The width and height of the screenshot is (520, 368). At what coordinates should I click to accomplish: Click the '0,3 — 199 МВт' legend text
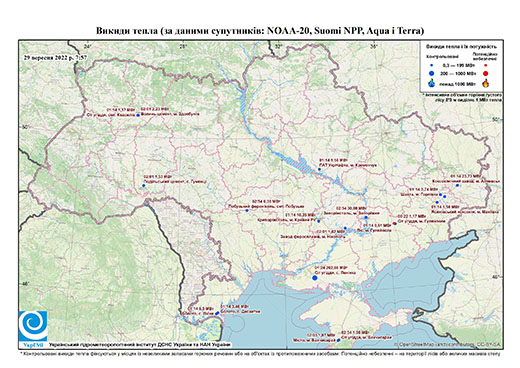click(x=458, y=65)
